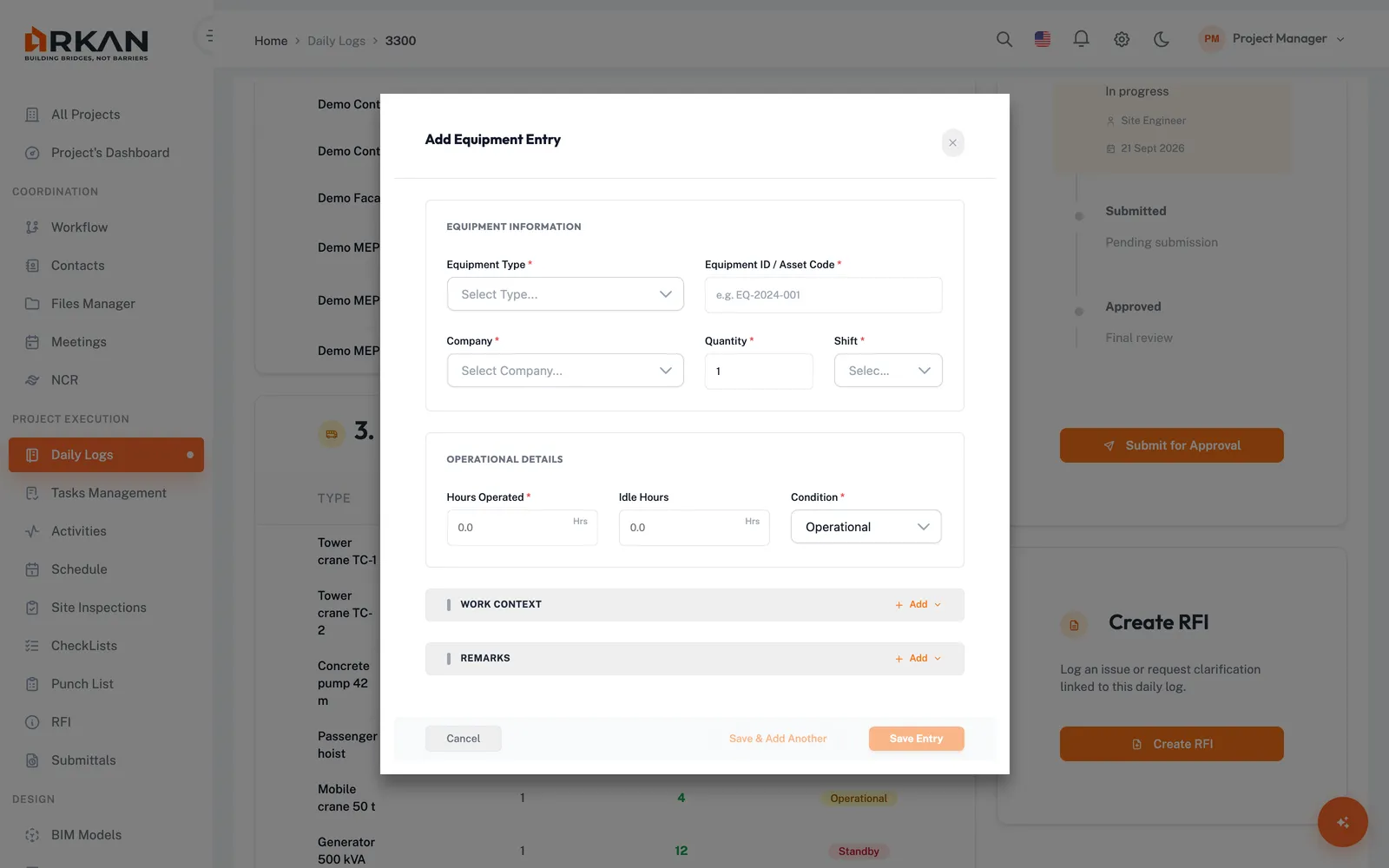Viewport: 1389px width, 868px height.
Task: Open the Equipment Type dropdown
Action: (565, 294)
